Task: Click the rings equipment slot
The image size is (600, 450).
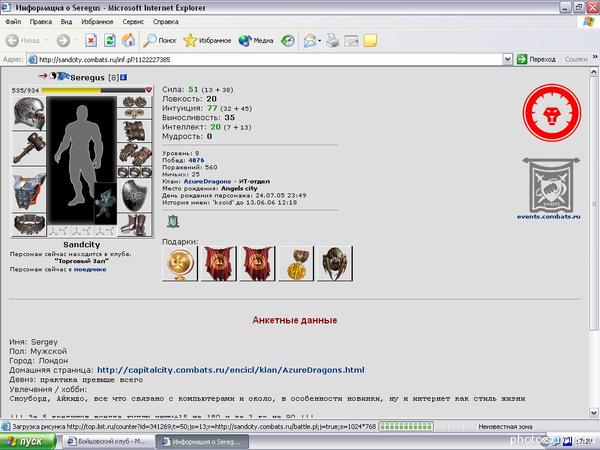Action: pos(135,172)
